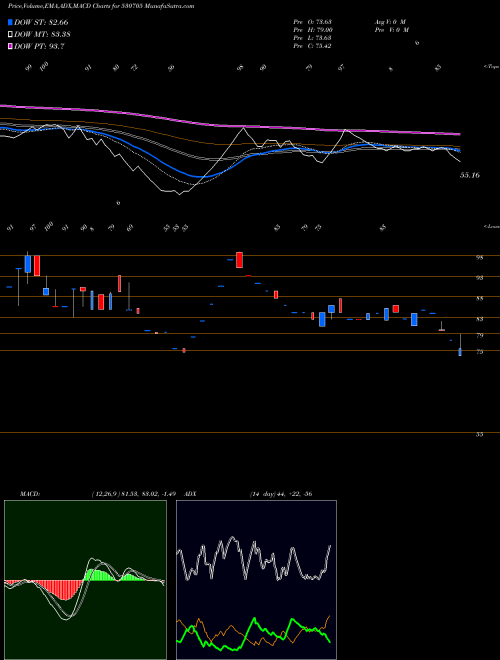
Task: Click the 95 price axis label
Action: (479, 258)
